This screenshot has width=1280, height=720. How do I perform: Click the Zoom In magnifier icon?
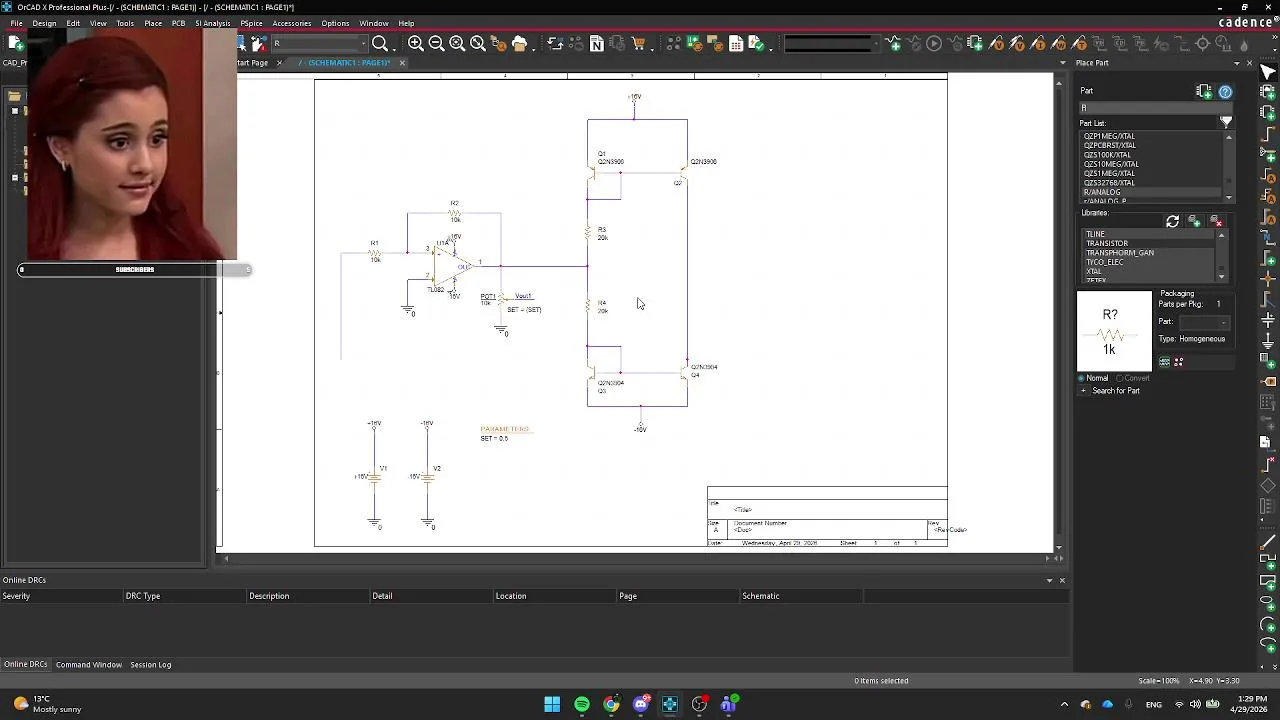415,43
